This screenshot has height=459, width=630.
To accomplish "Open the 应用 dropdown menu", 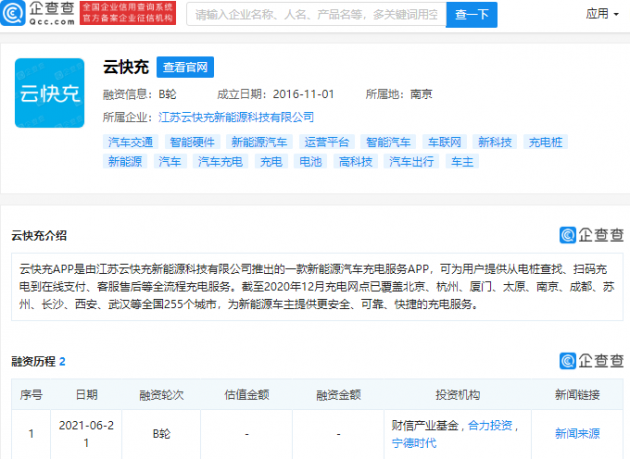I will pyautogui.click(x=601, y=14).
